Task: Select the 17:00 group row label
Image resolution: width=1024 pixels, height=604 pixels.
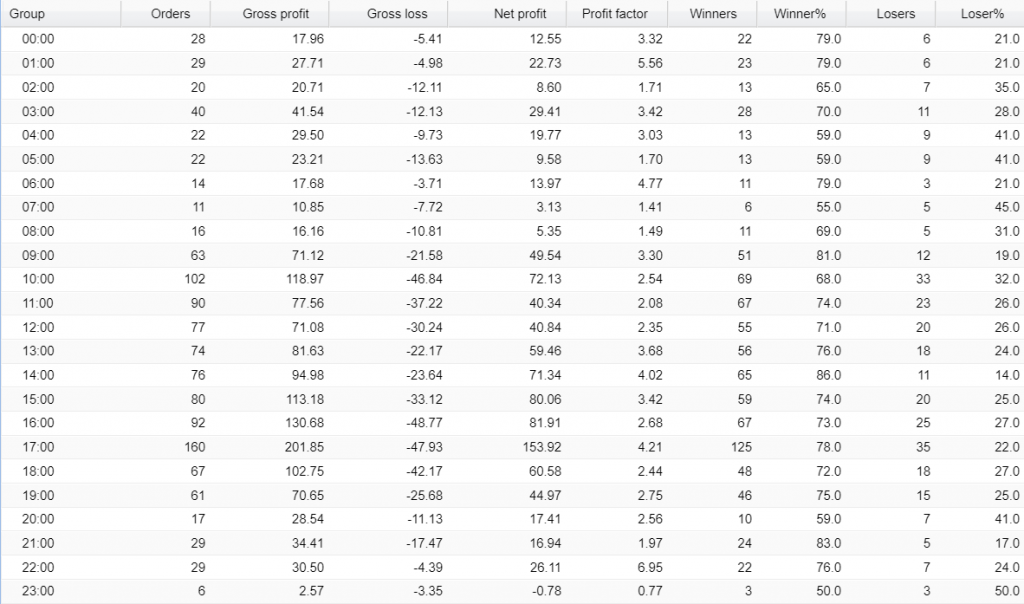Action: pos(38,447)
